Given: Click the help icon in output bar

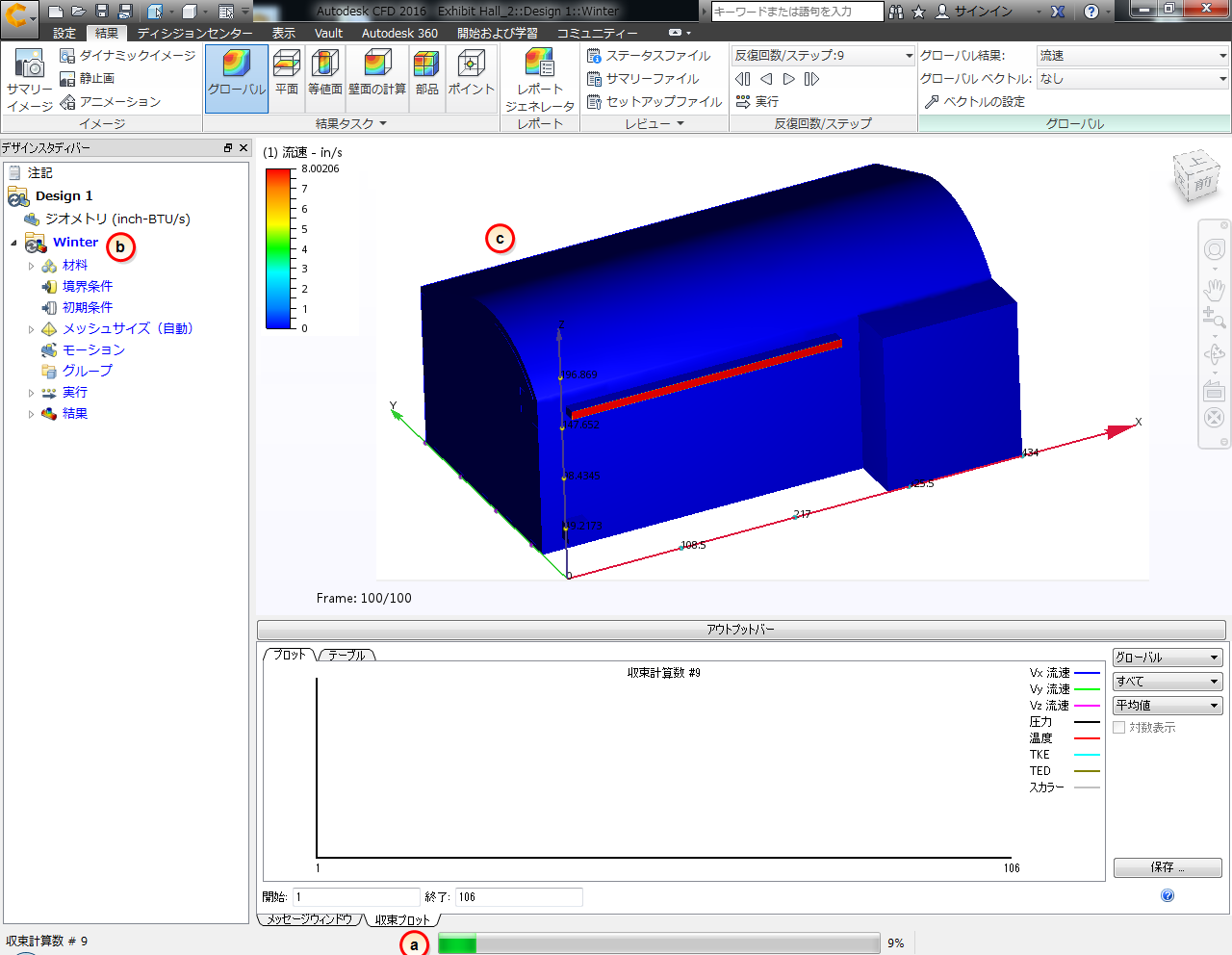Looking at the screenshot, I should (1168, 895).
